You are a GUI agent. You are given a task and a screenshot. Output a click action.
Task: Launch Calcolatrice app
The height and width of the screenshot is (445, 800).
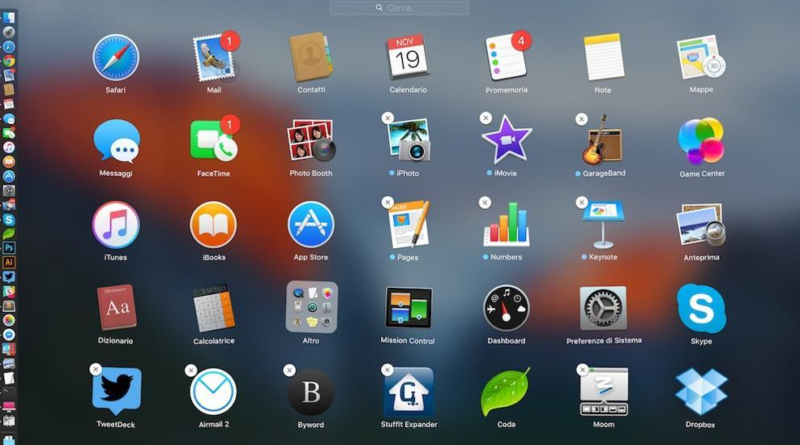pos(214,308)
